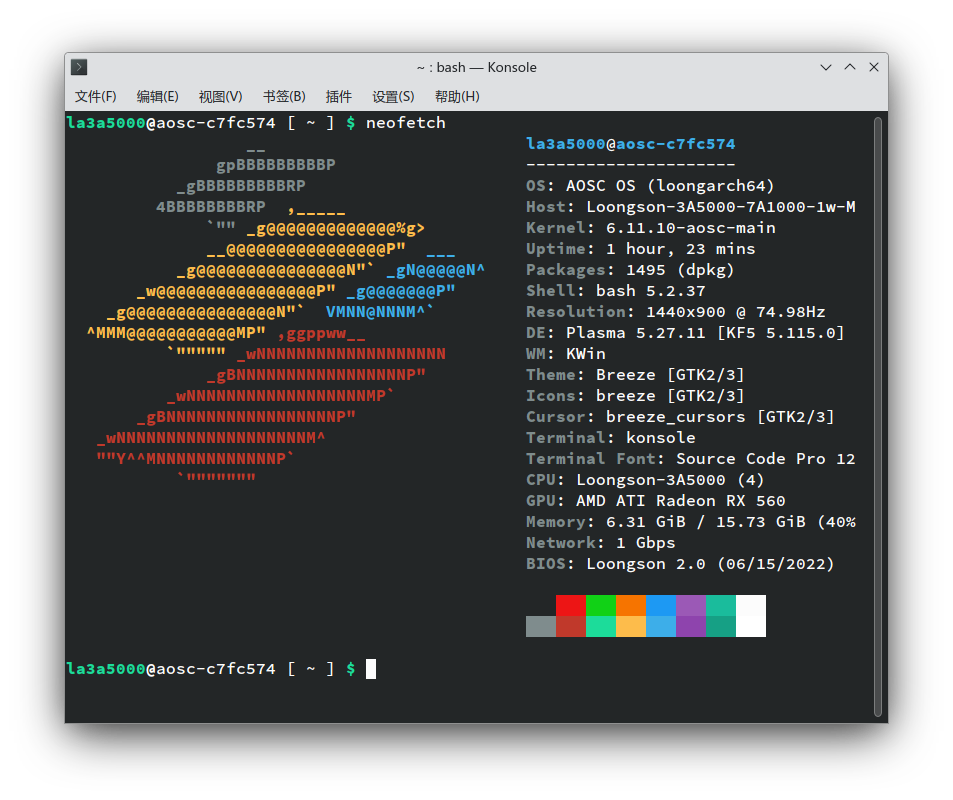The height and width of the screenshot is (800, 953).
Task: Click the bright red color block
Action: (571, 605)
